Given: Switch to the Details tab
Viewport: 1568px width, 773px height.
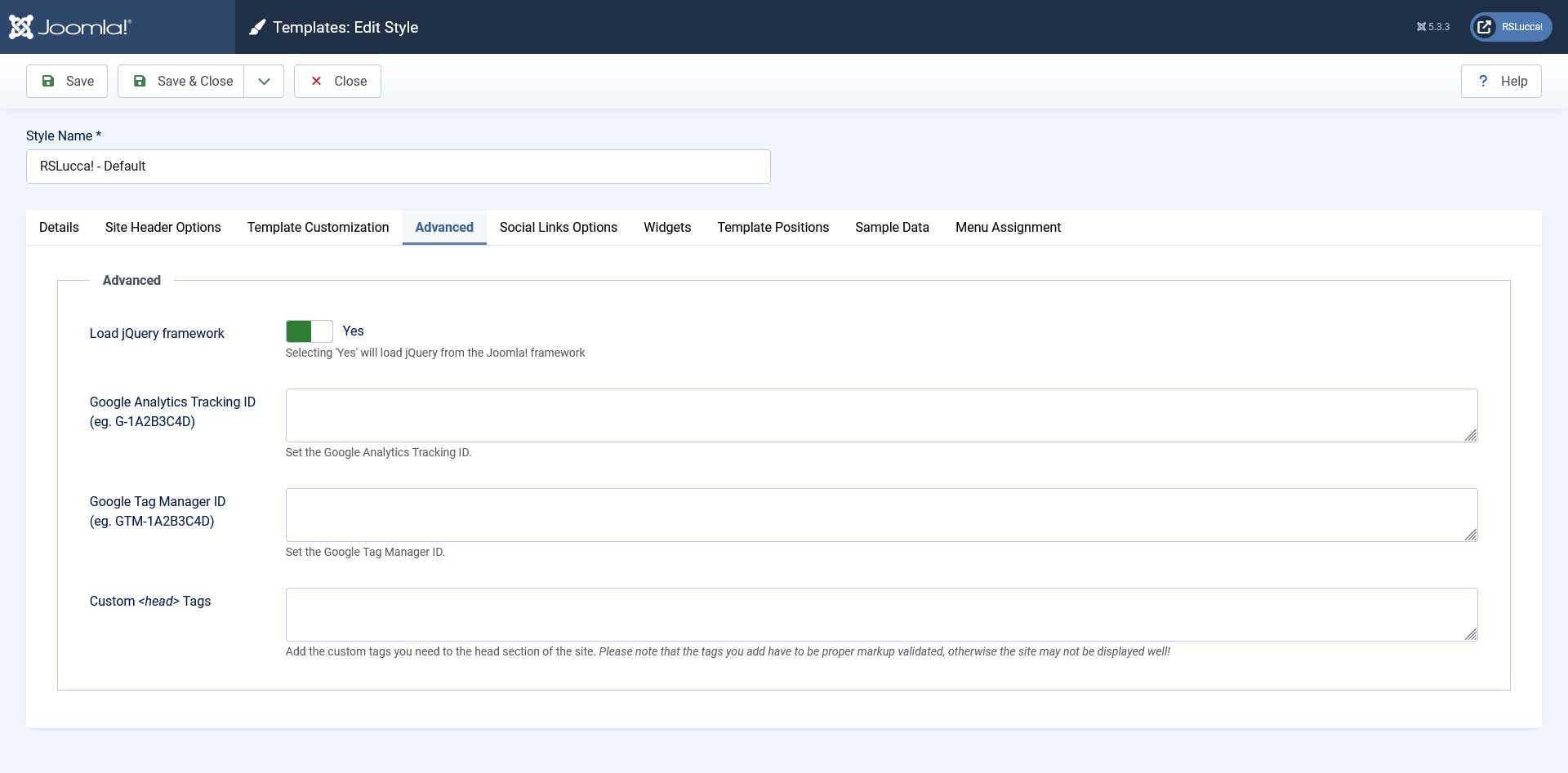Looking at the screenshot, I should pyautogui.click(x=59, y=228).
